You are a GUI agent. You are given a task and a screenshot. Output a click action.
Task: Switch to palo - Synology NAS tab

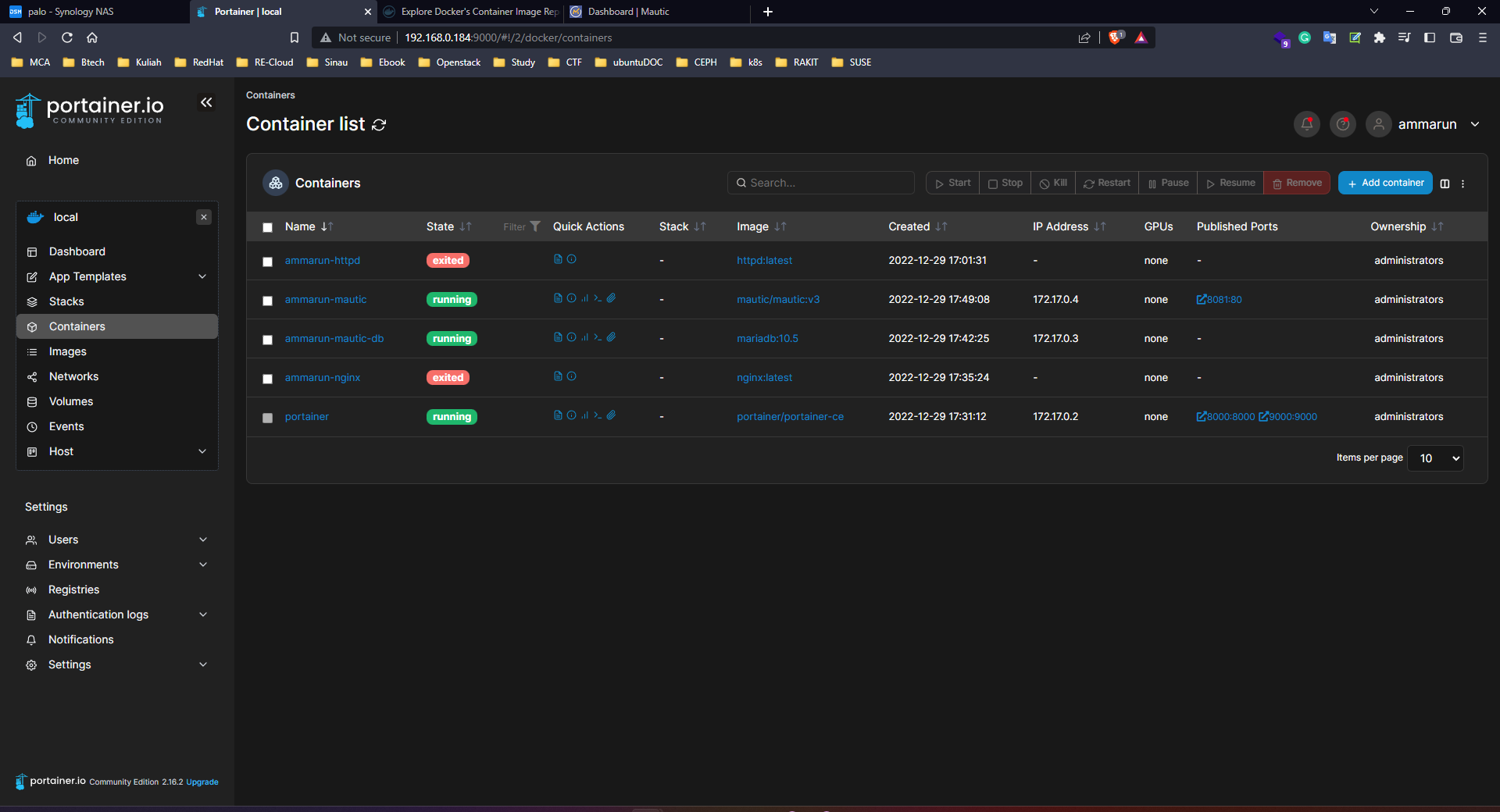[94, 12]
